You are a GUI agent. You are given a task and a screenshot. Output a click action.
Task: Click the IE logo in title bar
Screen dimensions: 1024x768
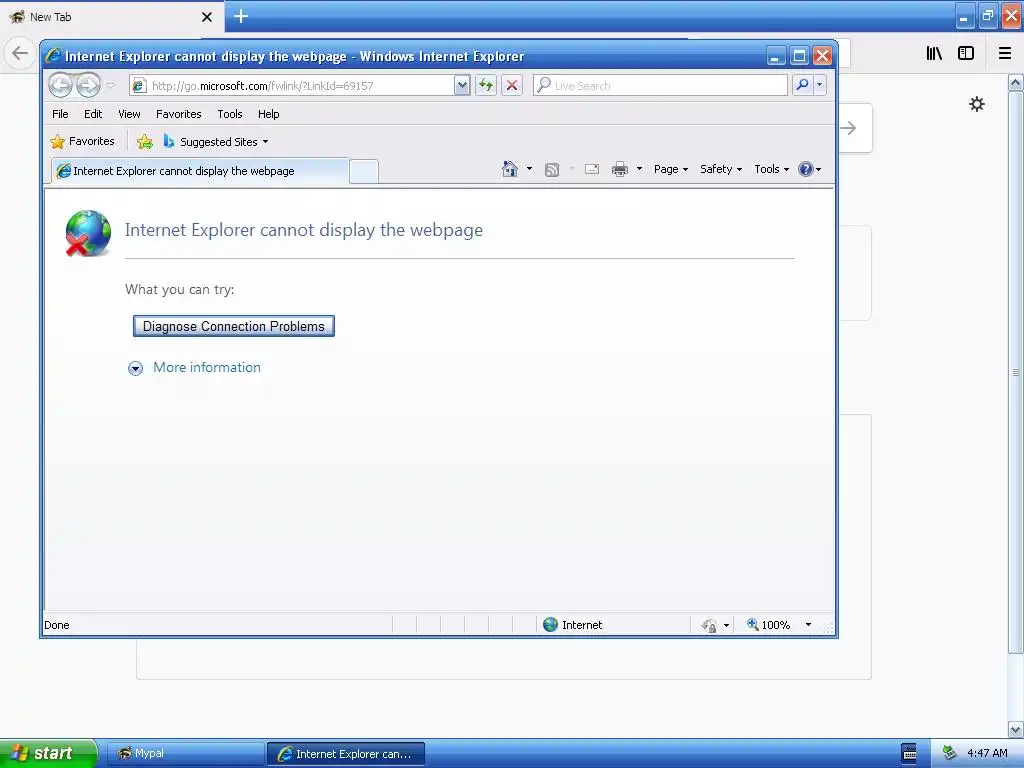point(53,56)
